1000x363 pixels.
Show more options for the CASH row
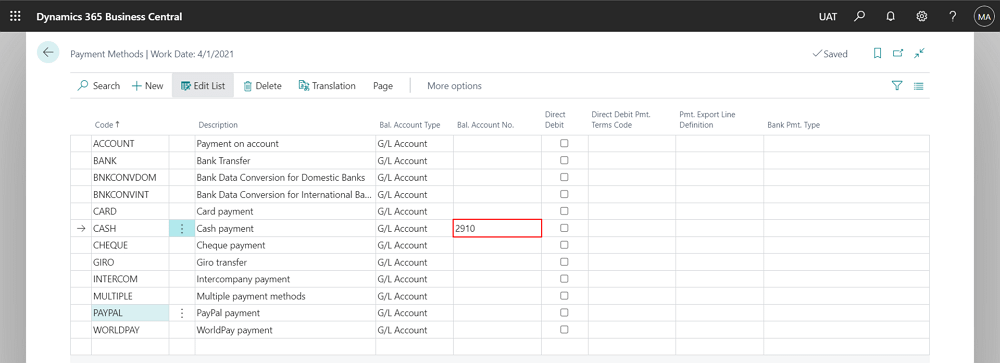click(x=182, y=228)
